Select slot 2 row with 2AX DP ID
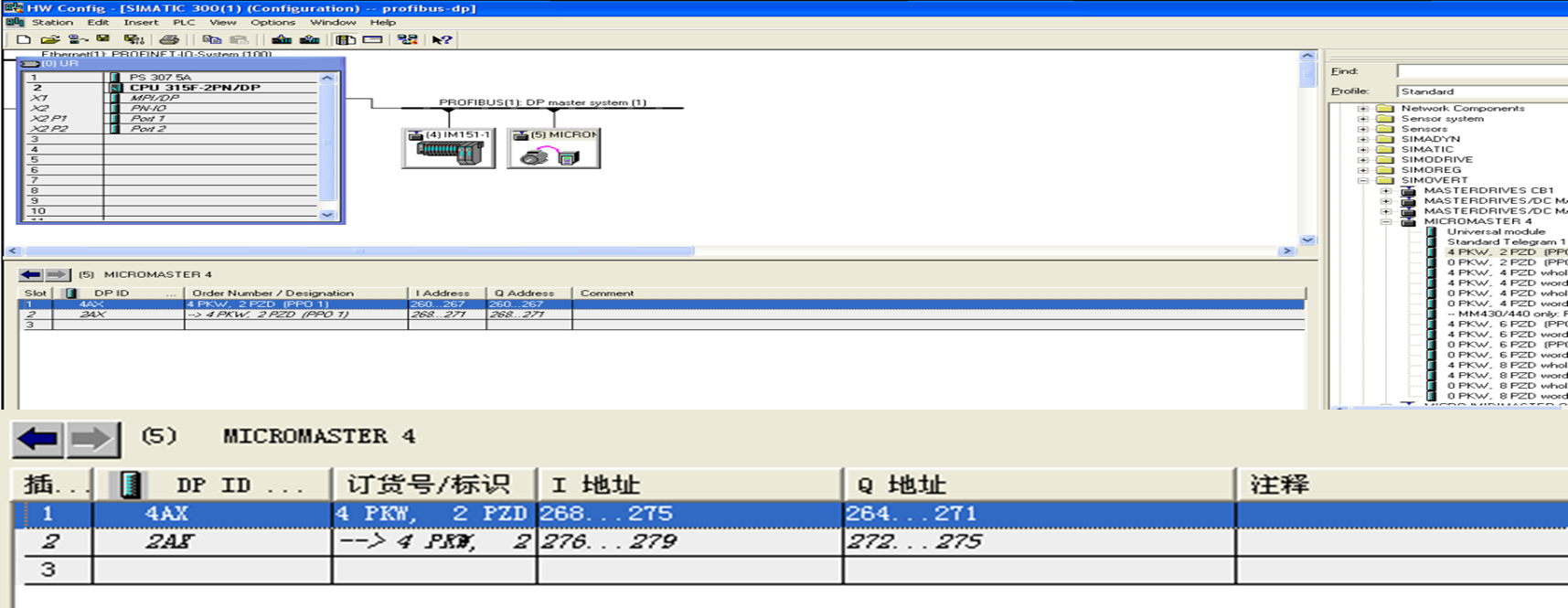The image size is (1568, 608). (663, 315)
